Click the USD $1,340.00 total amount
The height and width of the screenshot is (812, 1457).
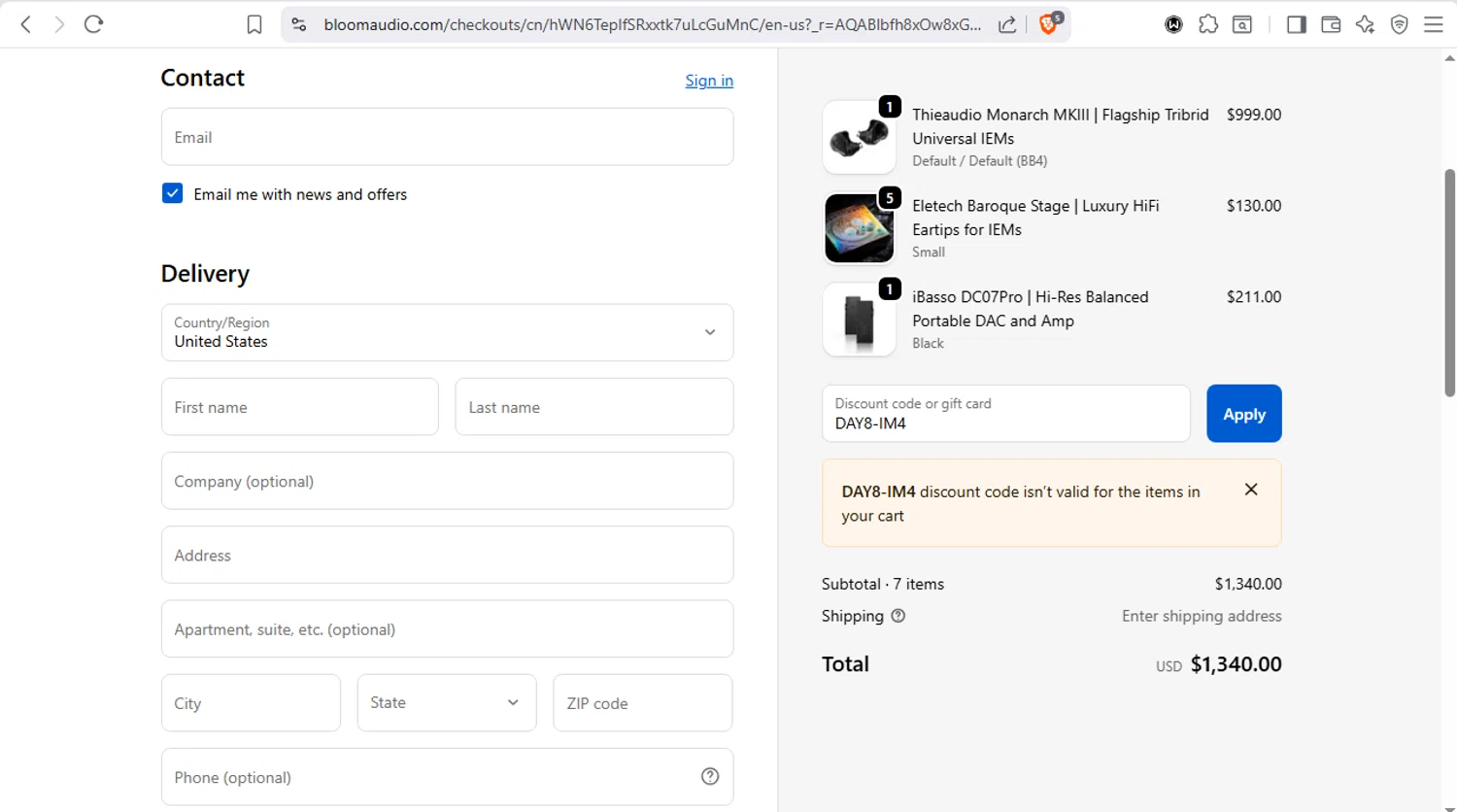pyautogui.click(x=1219, y=664)
